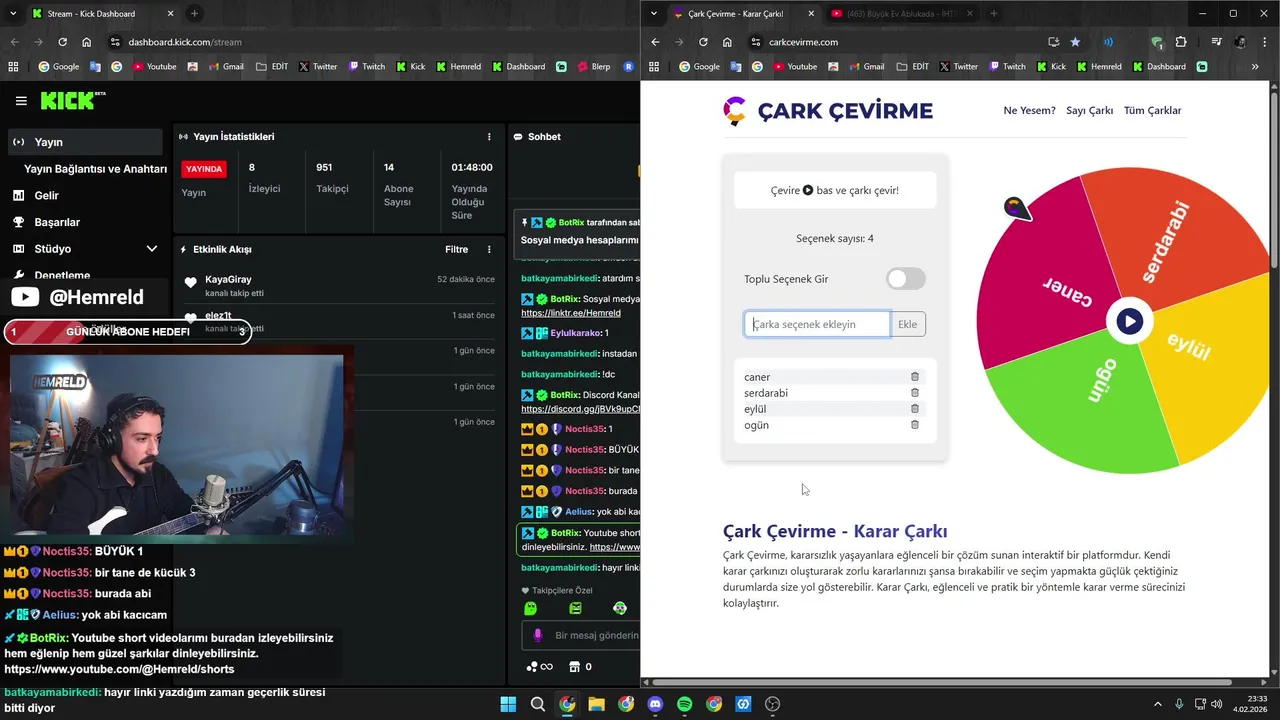The height and width of the screenshot is (720, 1280).
Task: Open Twitch bookmark in the right browser window
Action: coord(1007,67)
